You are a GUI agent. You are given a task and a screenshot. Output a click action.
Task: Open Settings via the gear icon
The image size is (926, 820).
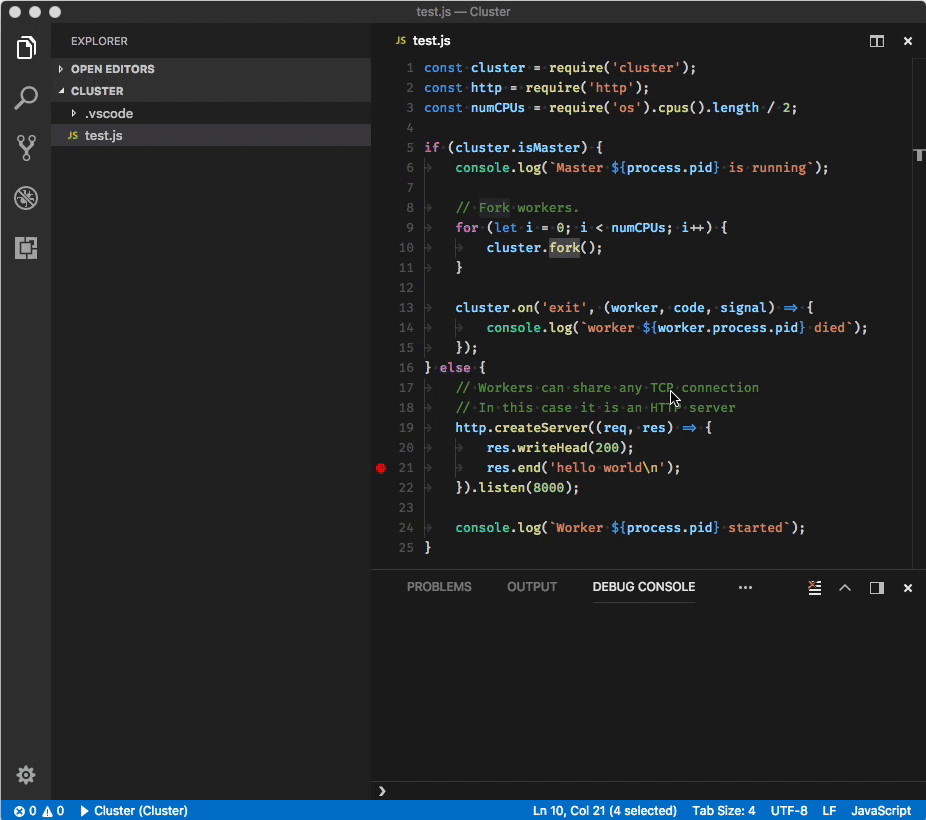tap(25, 775)
